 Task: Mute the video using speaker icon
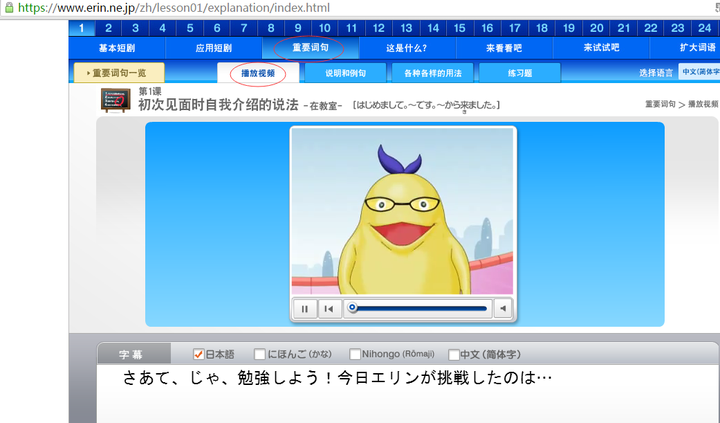pos(503,309)
